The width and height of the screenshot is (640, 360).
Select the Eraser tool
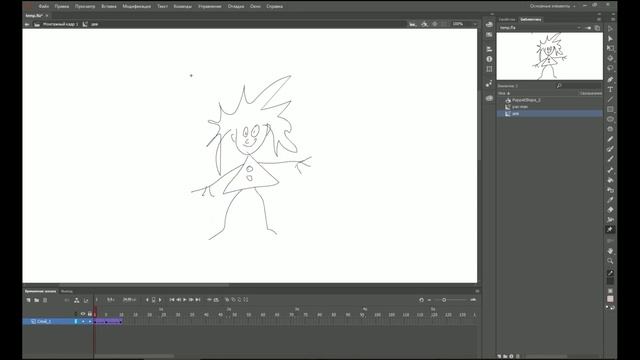[610, 210]
